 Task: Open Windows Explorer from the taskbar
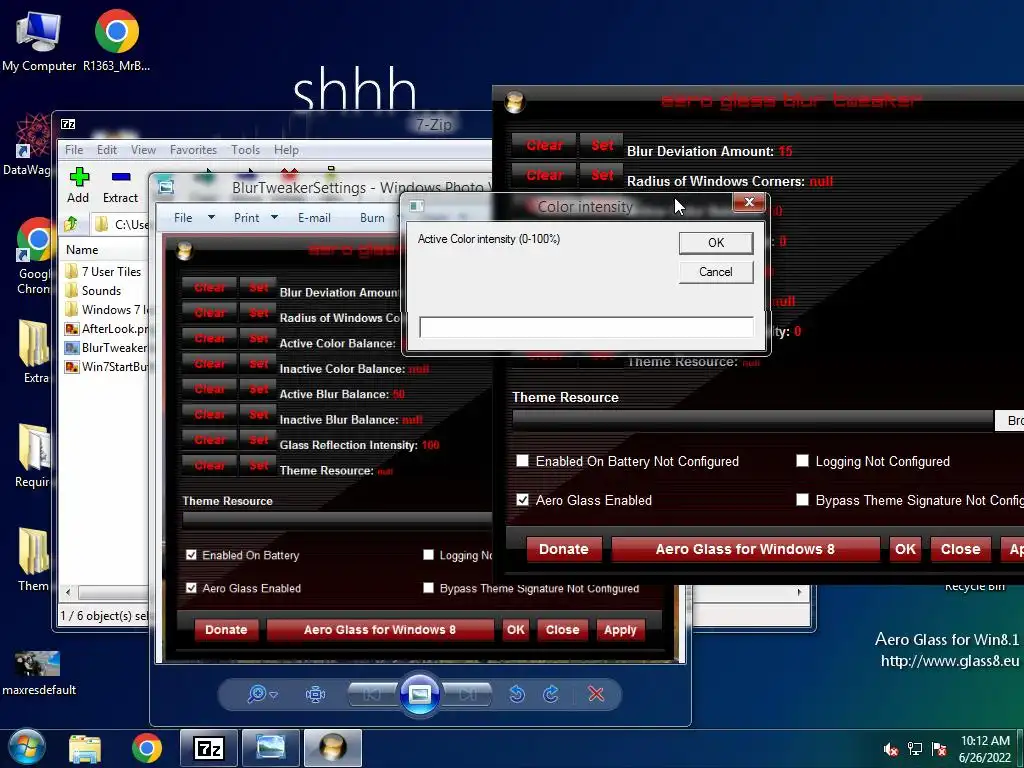pos(85,748)
